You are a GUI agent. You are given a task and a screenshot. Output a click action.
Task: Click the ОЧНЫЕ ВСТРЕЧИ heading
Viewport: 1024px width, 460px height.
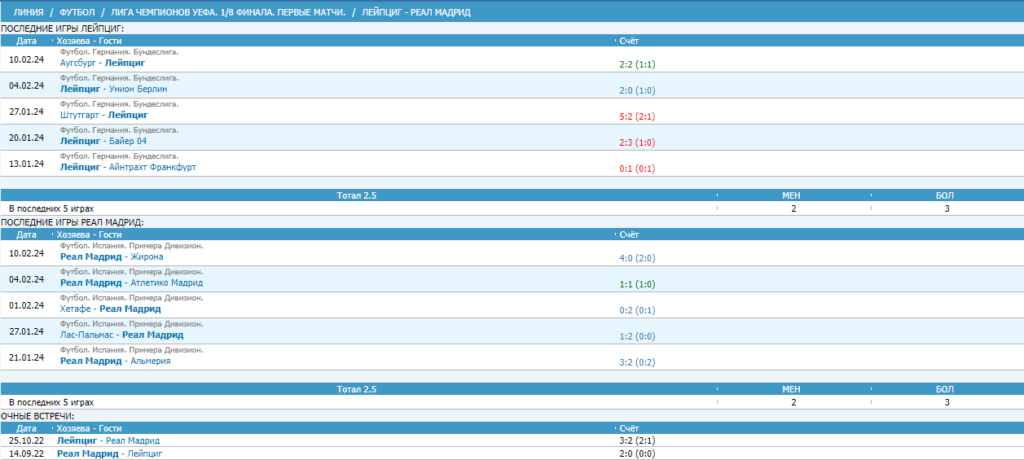coord(37,416)
